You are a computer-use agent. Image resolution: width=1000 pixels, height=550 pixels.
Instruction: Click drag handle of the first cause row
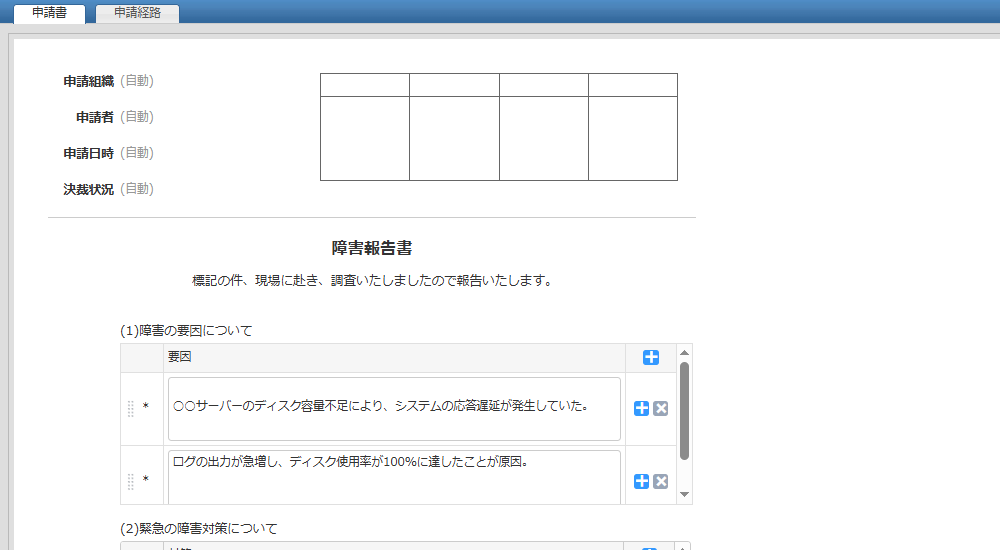coord(131,409)
